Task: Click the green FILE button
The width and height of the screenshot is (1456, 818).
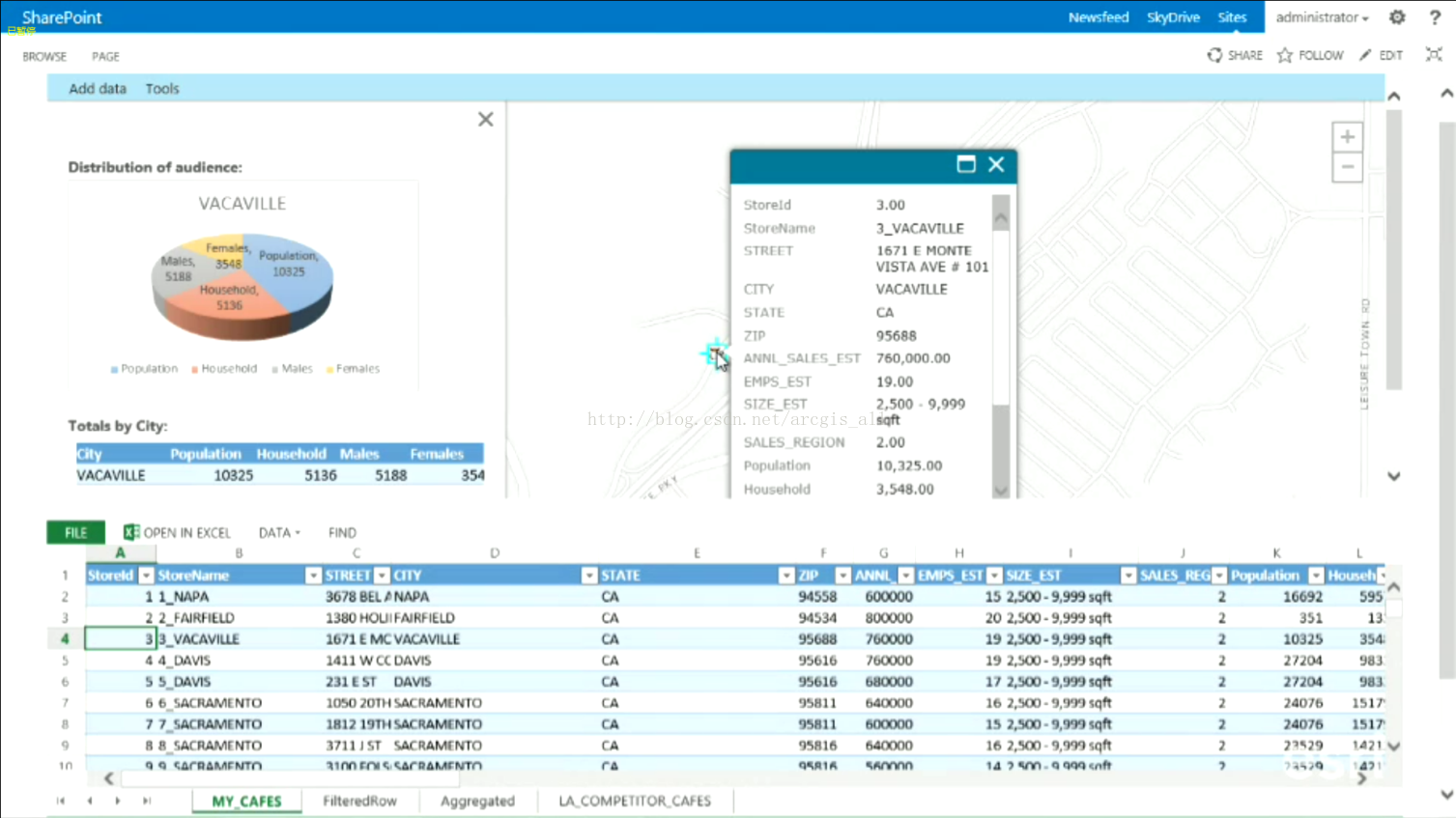Action: click(75, 532)
